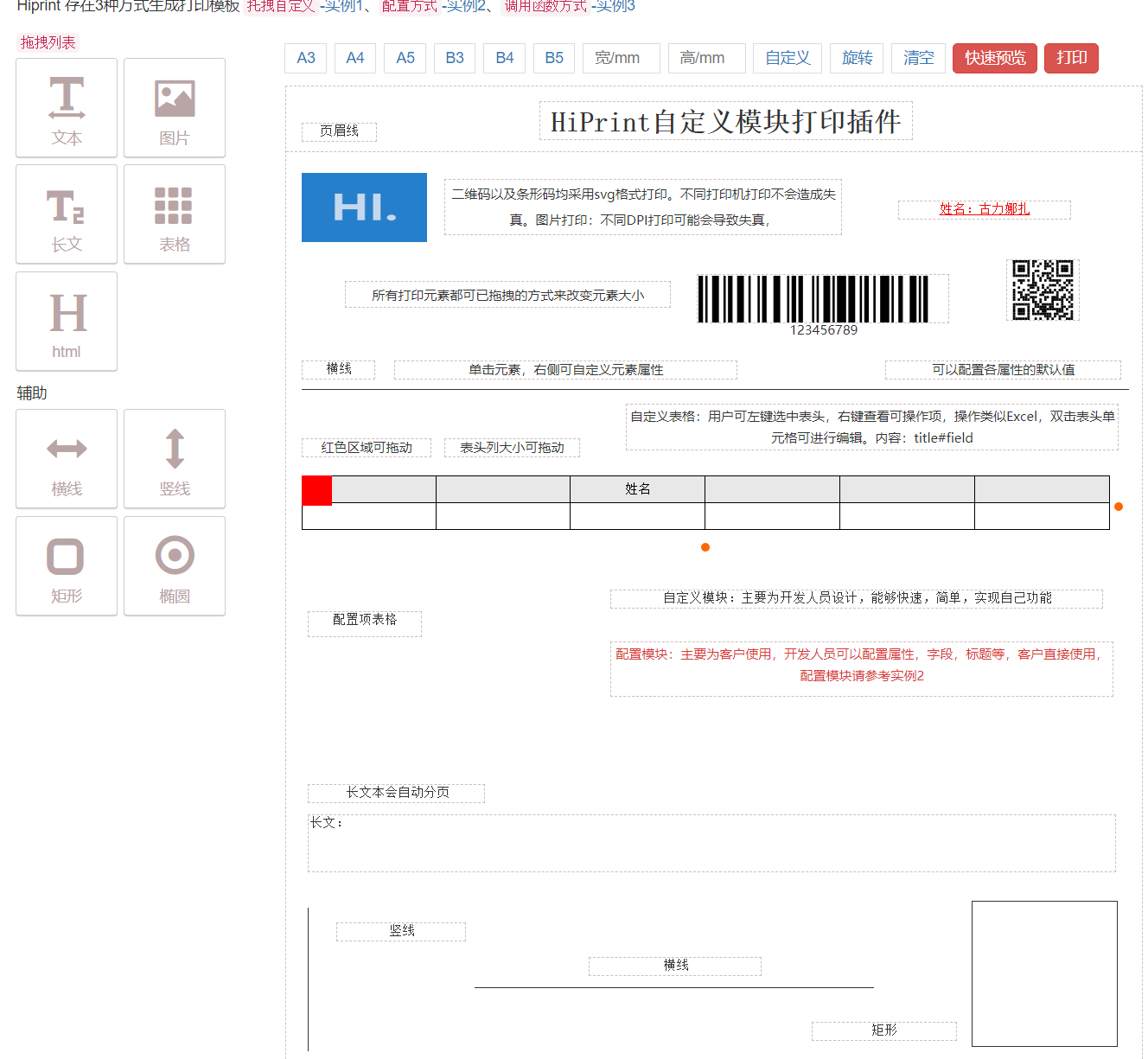This screenshot has width=1148, height=1059.
Task: Select the HiPrint title text element
Action: tap(726, 121)
